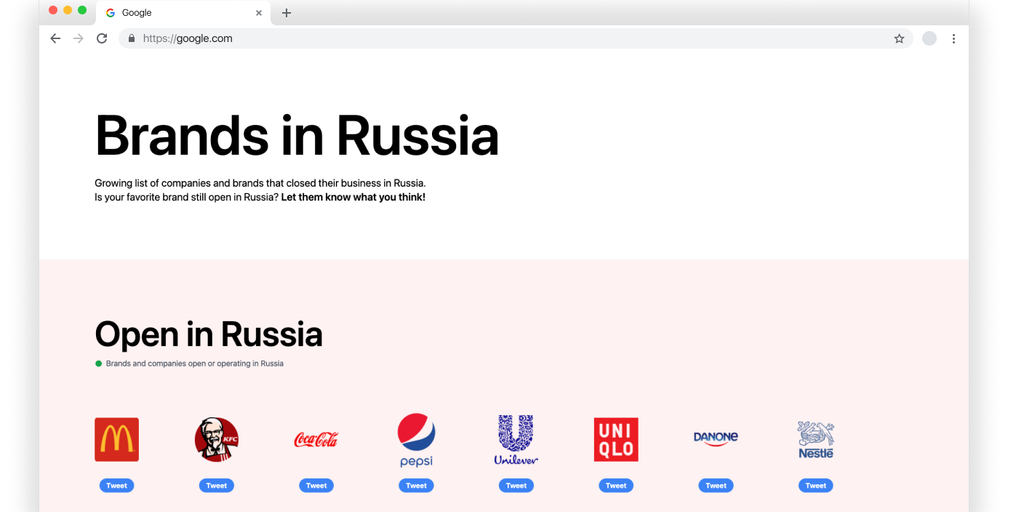Click the Google favicon in the tab

coord(110,12)
